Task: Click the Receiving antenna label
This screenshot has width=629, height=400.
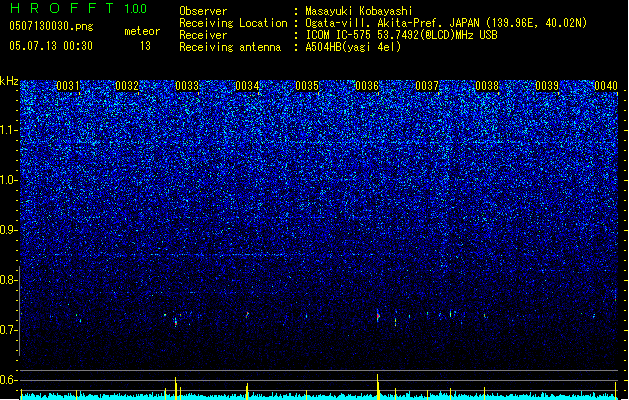Action: tap(230, 47)
